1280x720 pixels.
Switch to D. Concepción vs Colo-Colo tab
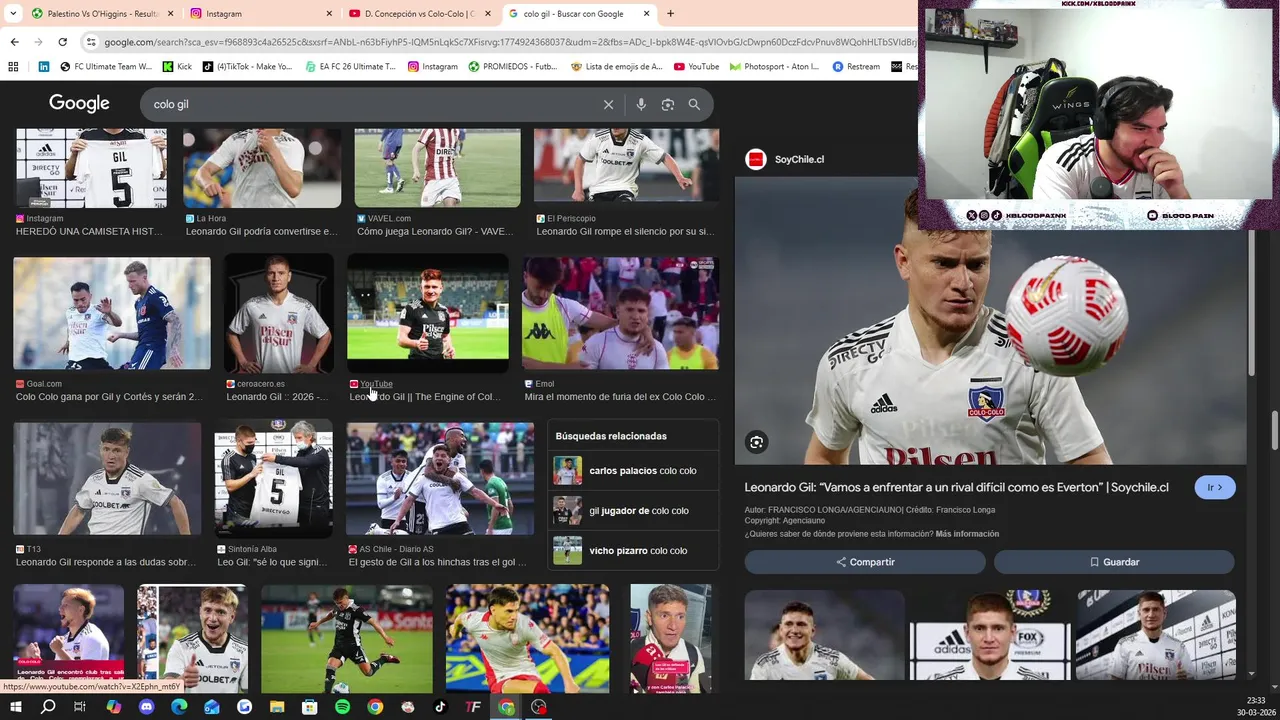coord(420,14)
